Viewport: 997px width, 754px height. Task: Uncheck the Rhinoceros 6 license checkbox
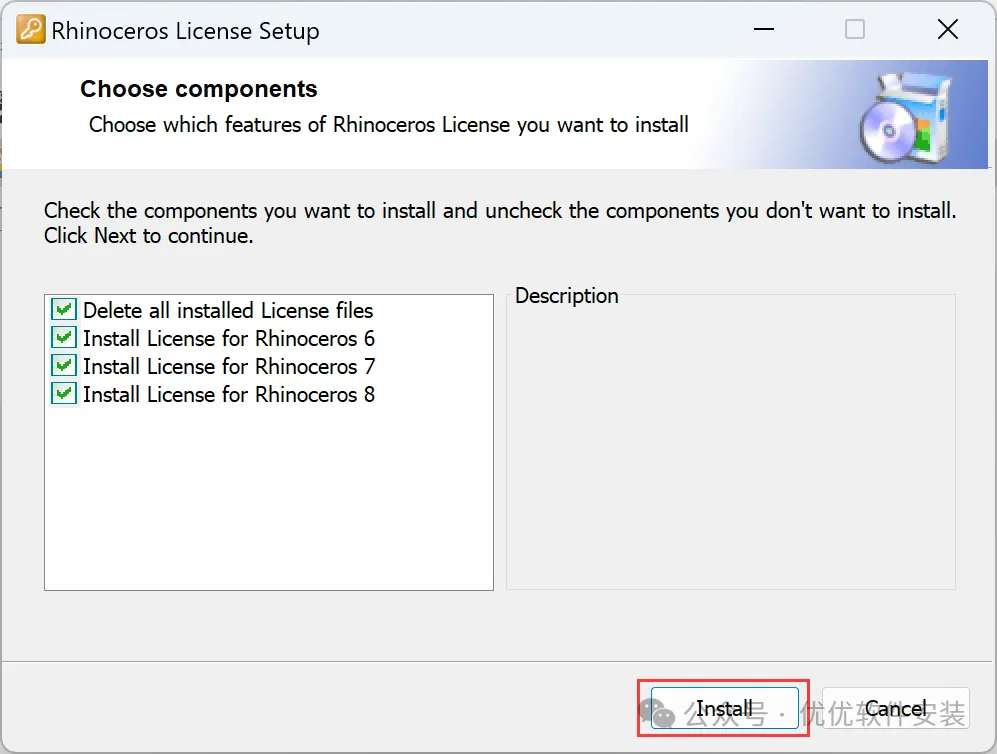[x=64, y=338]
